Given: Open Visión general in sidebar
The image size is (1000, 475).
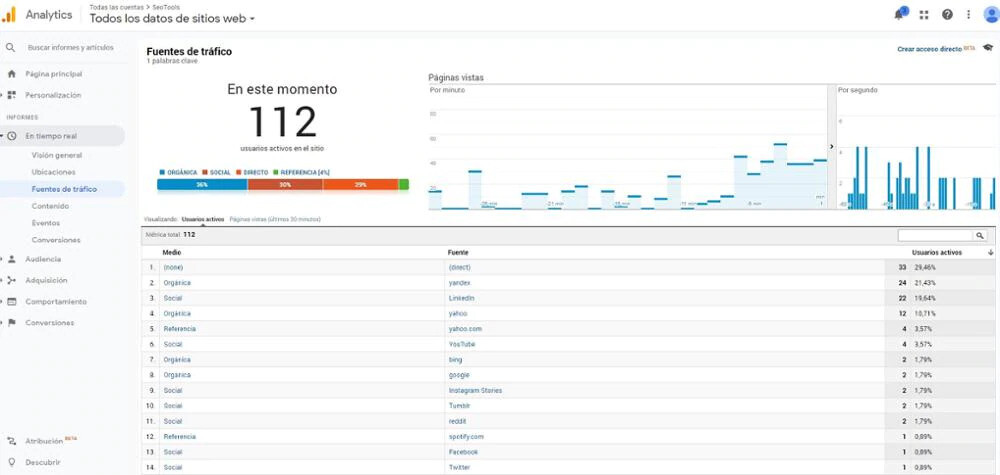Looking at the screenshot, I should click(x=57, y=155).
